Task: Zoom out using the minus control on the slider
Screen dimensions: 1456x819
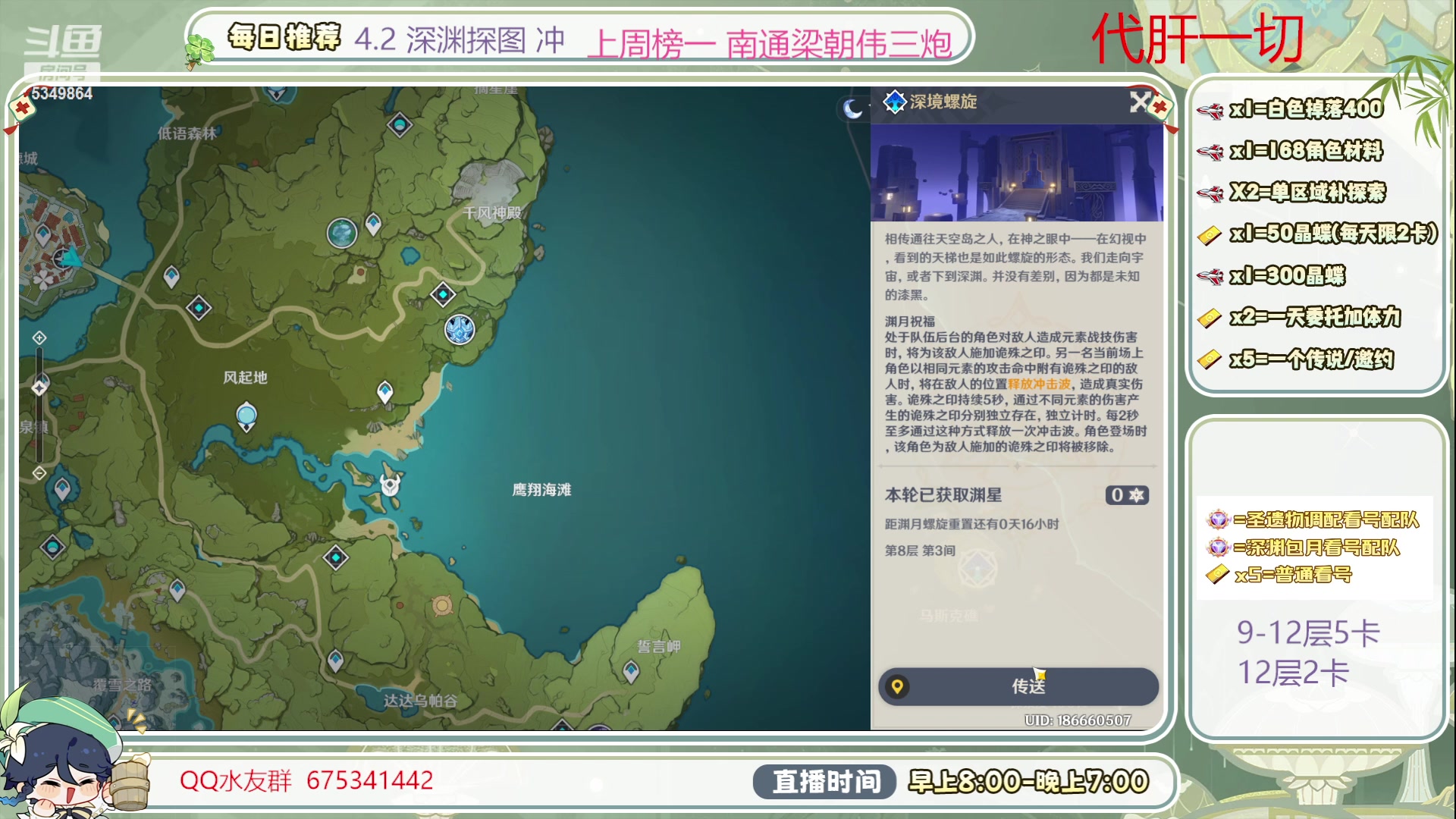Action: (39, 472)
